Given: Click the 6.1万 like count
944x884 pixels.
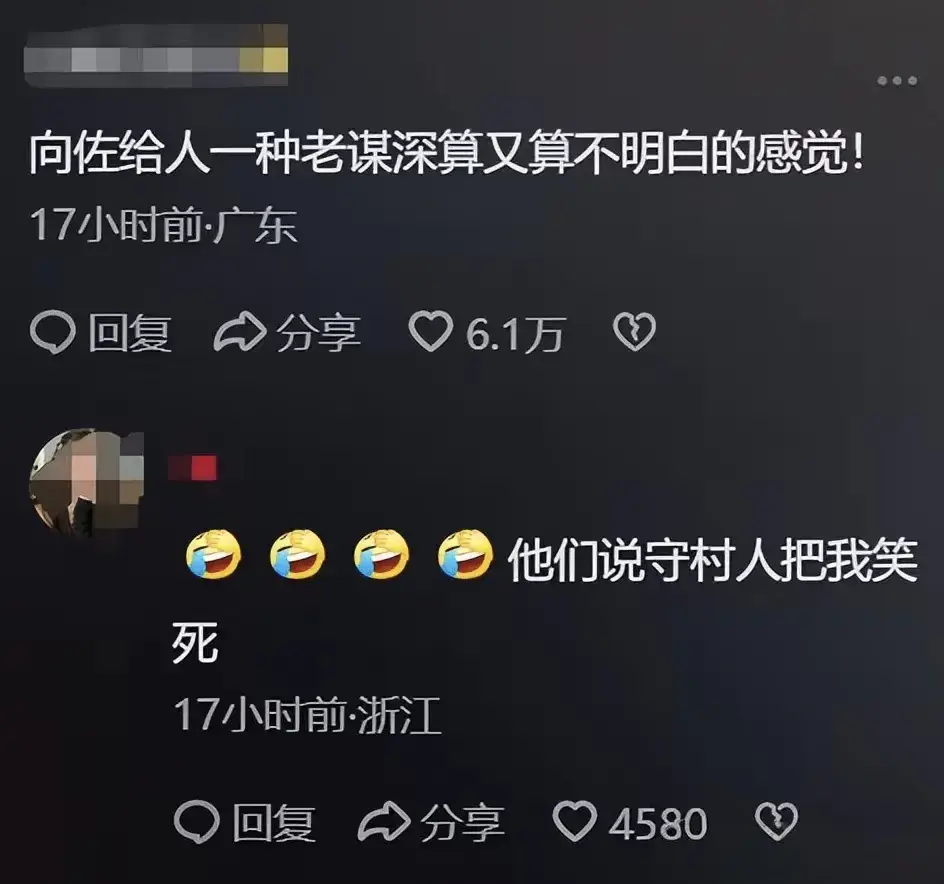Looking at the screenshot, I should tap(514, 334).
